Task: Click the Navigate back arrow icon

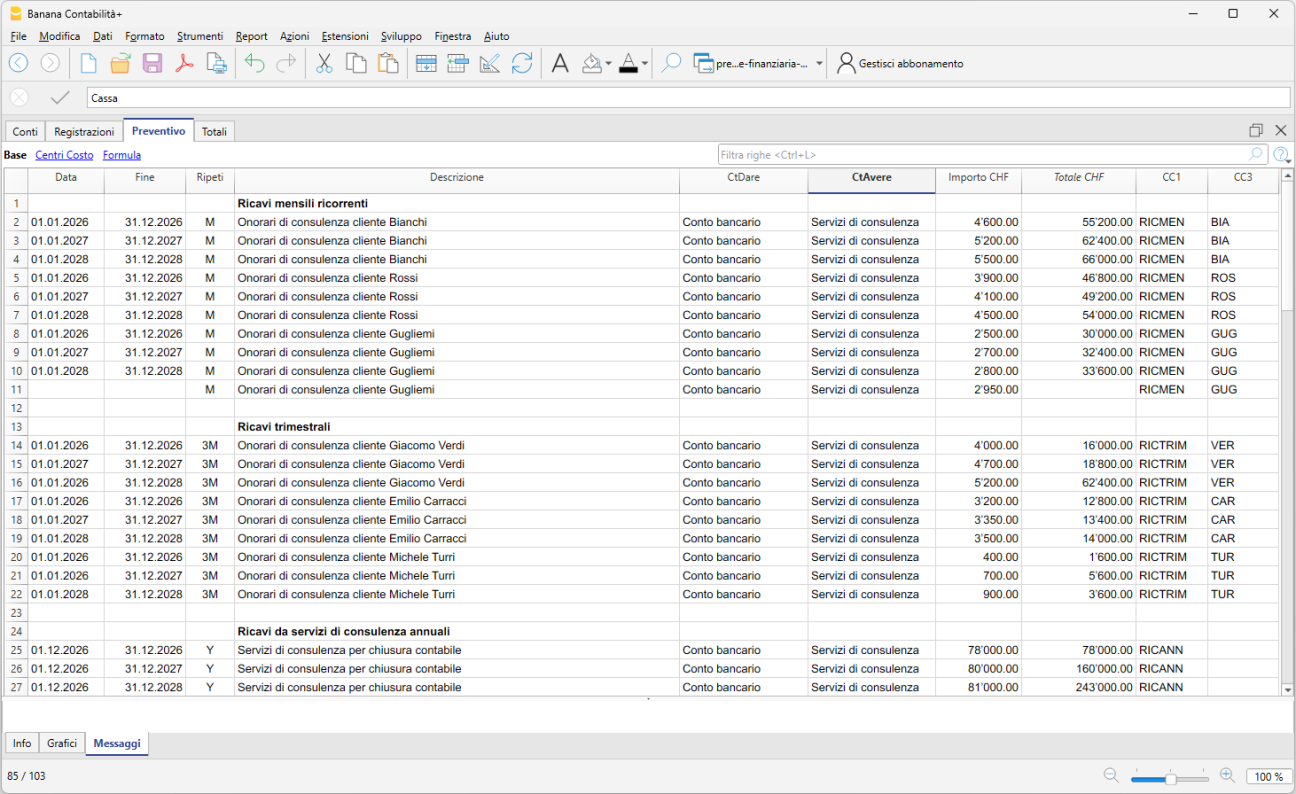Action: click(x=18, y=63)
